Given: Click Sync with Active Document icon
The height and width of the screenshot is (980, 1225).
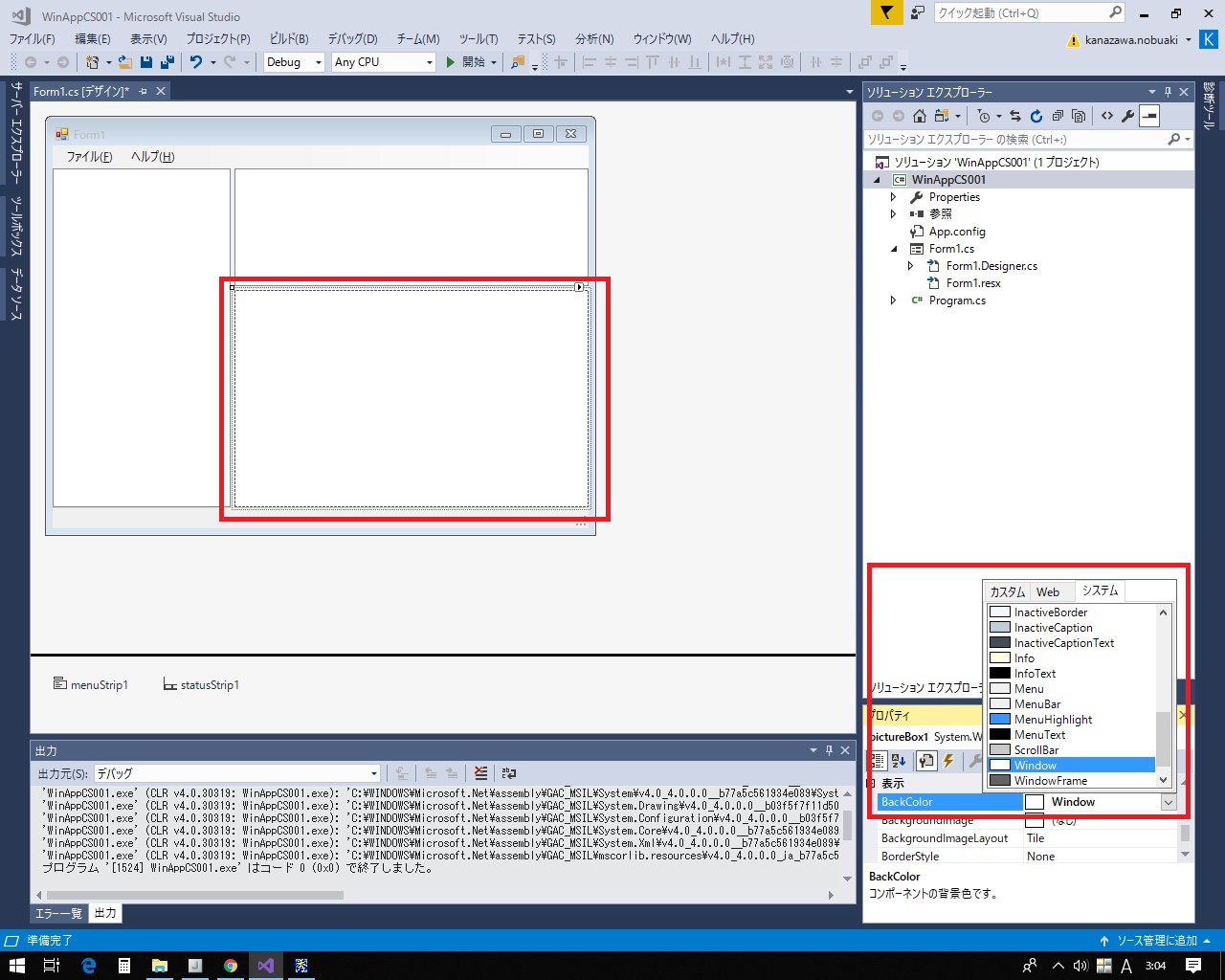Looking at the screenshot, I should click(x=1015, y=116).
